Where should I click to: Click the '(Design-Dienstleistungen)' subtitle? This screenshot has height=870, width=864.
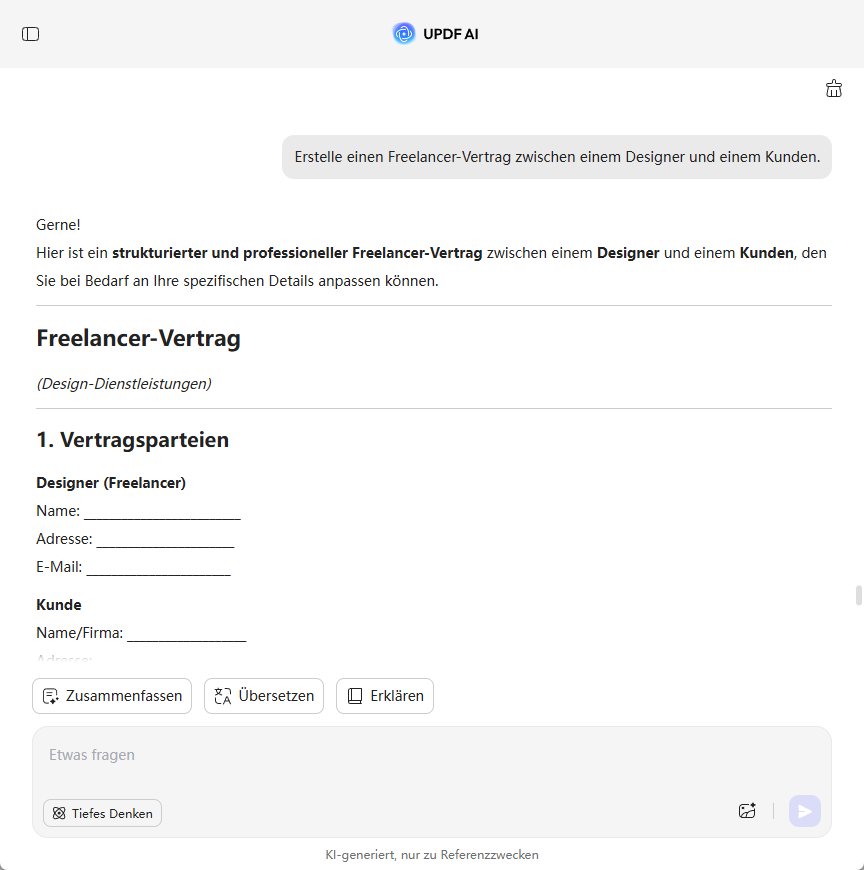124,383
